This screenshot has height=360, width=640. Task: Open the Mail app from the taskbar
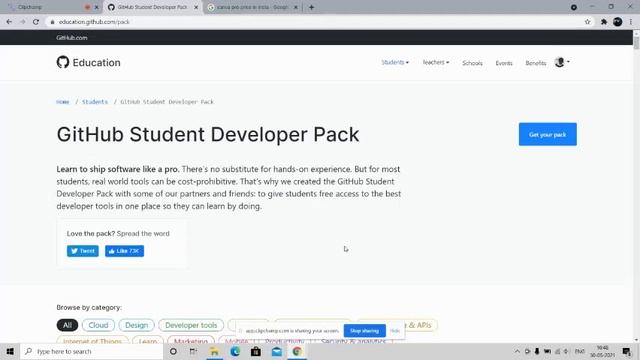(x=277, y=351)
